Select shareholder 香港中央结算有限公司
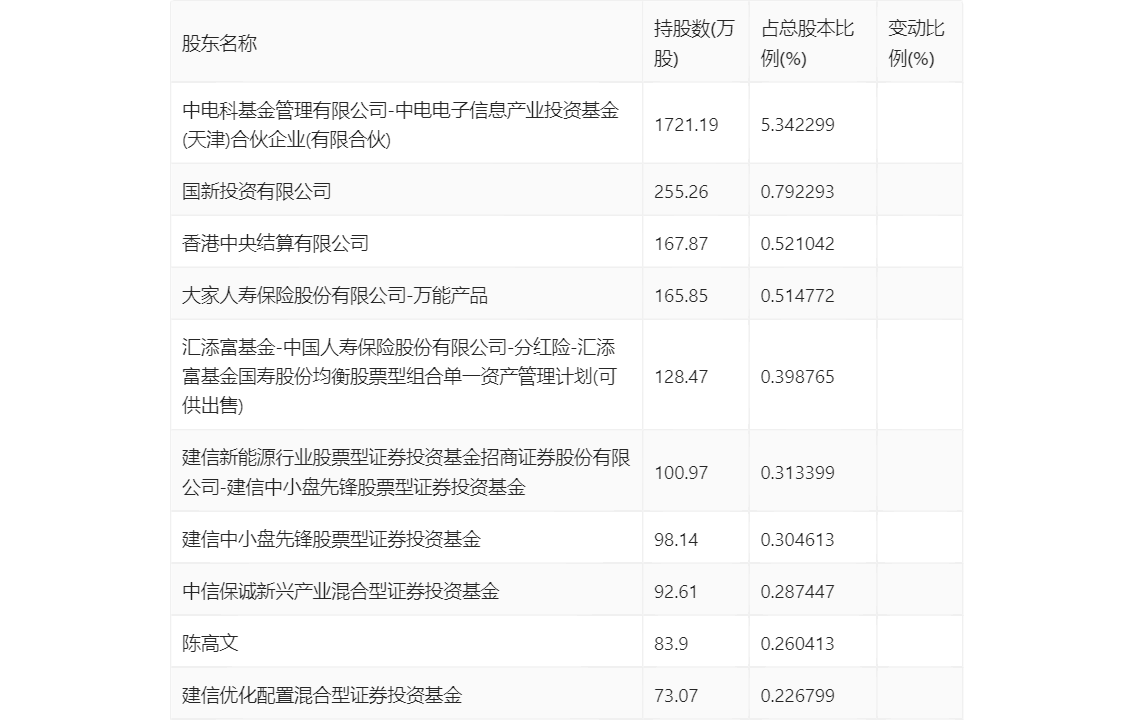The image size is (1134, 720). pos(276,244)
